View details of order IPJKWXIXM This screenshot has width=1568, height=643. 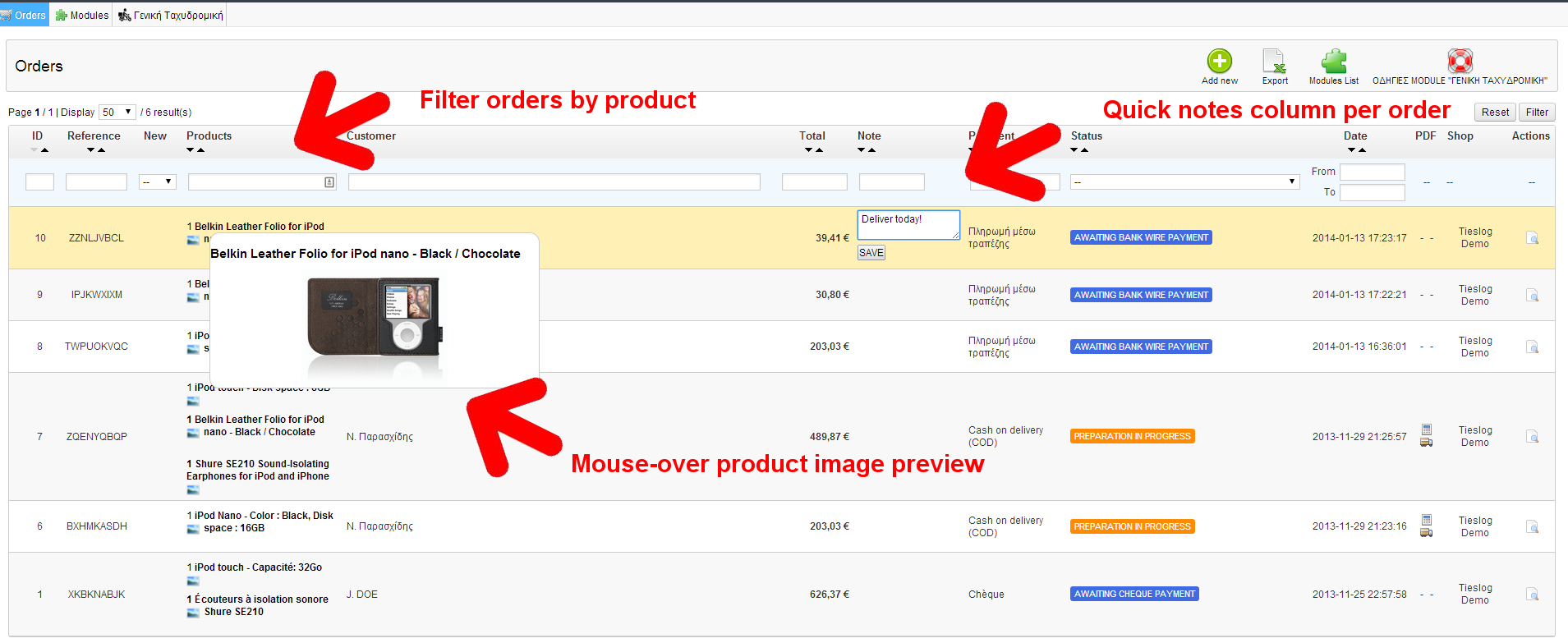(x=1532, y=295)
